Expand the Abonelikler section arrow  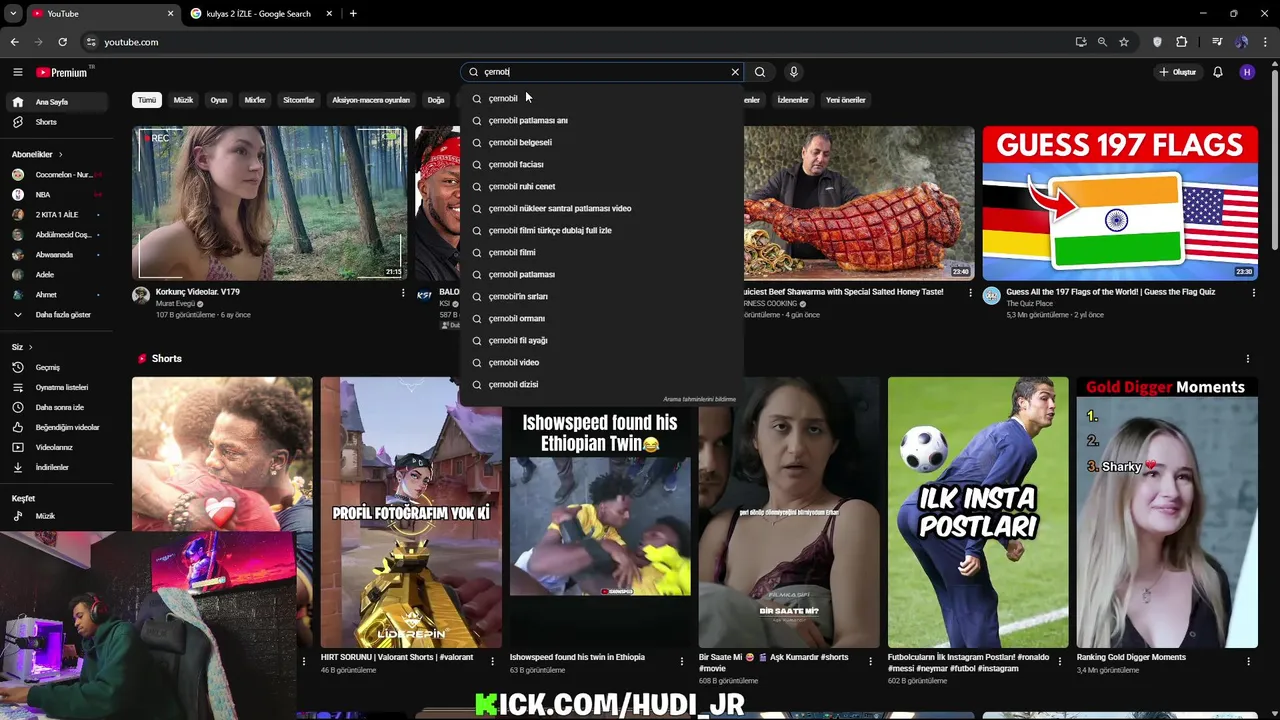(x=60, y=154)
